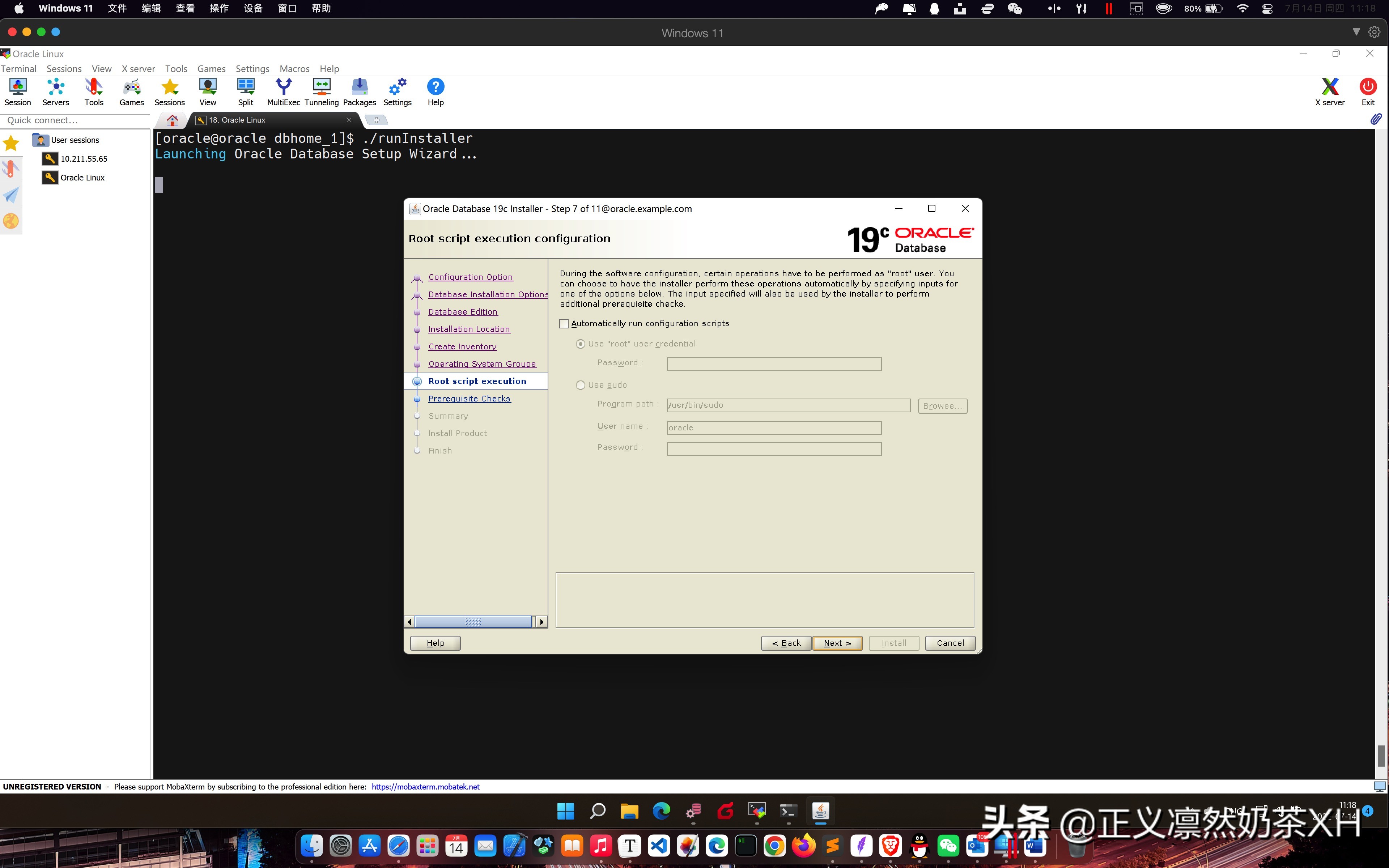Click the Next button in installer
Screen dimensions: 1389x868
point(837,643)
